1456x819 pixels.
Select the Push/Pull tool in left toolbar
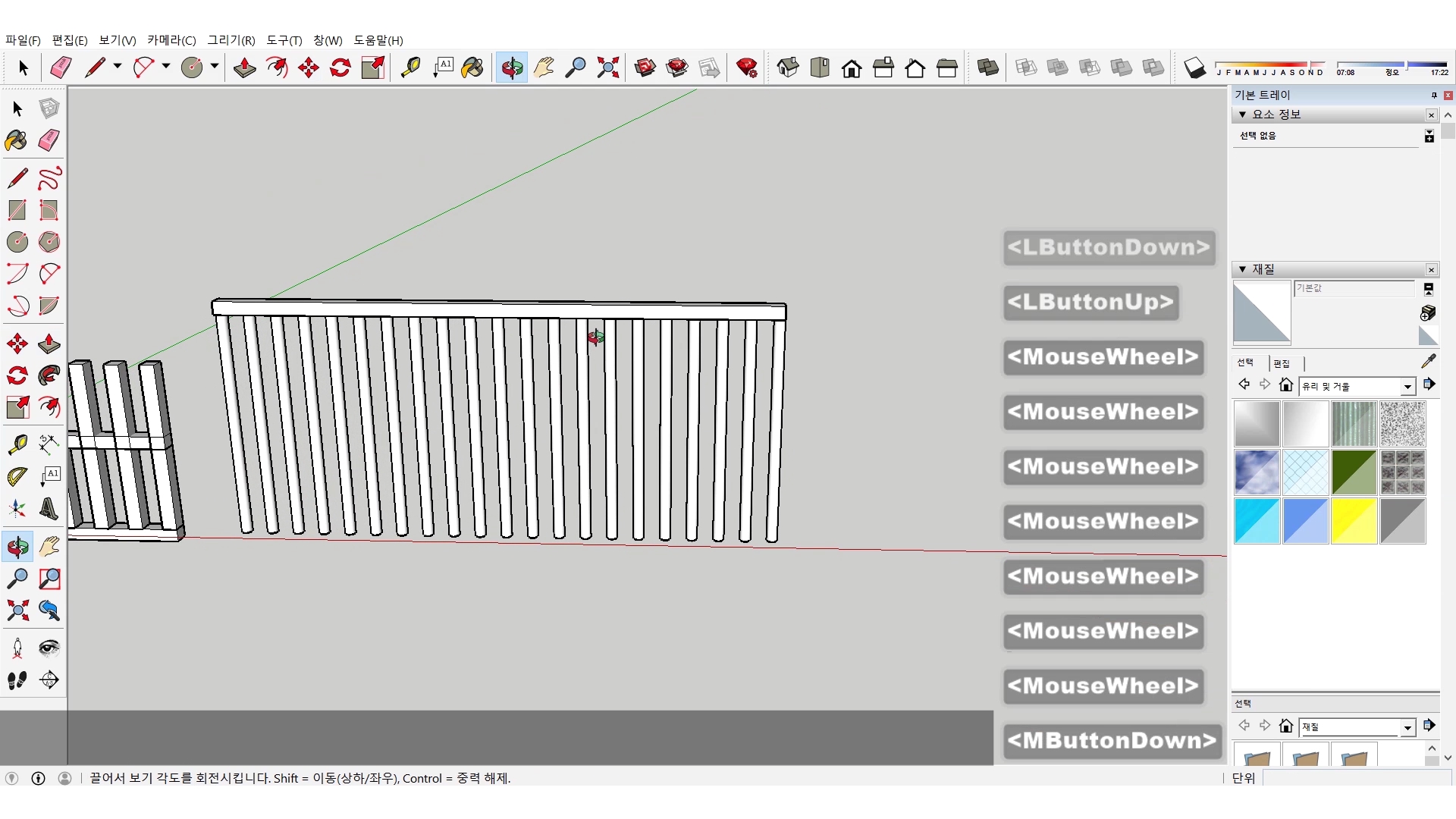pos(49,344)
